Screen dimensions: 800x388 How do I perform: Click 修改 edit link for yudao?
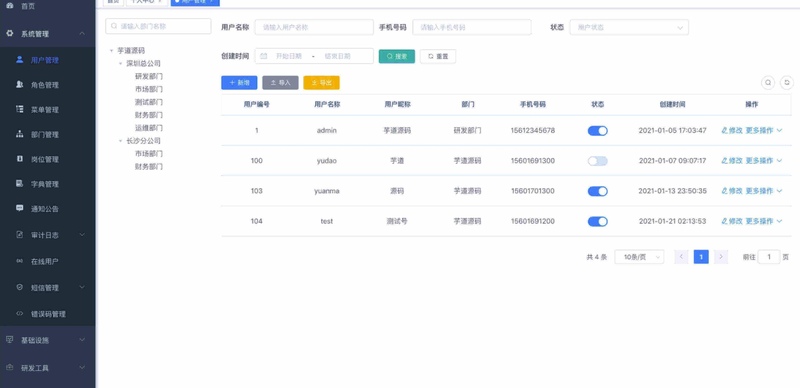click(732, 161)
